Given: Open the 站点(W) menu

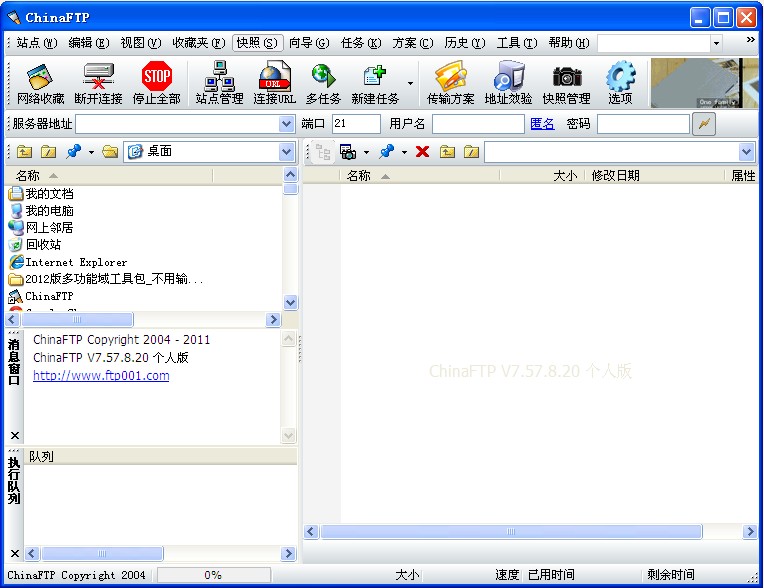Looking at the screenshot, I should pyautogui.click(x=36, y=43).
